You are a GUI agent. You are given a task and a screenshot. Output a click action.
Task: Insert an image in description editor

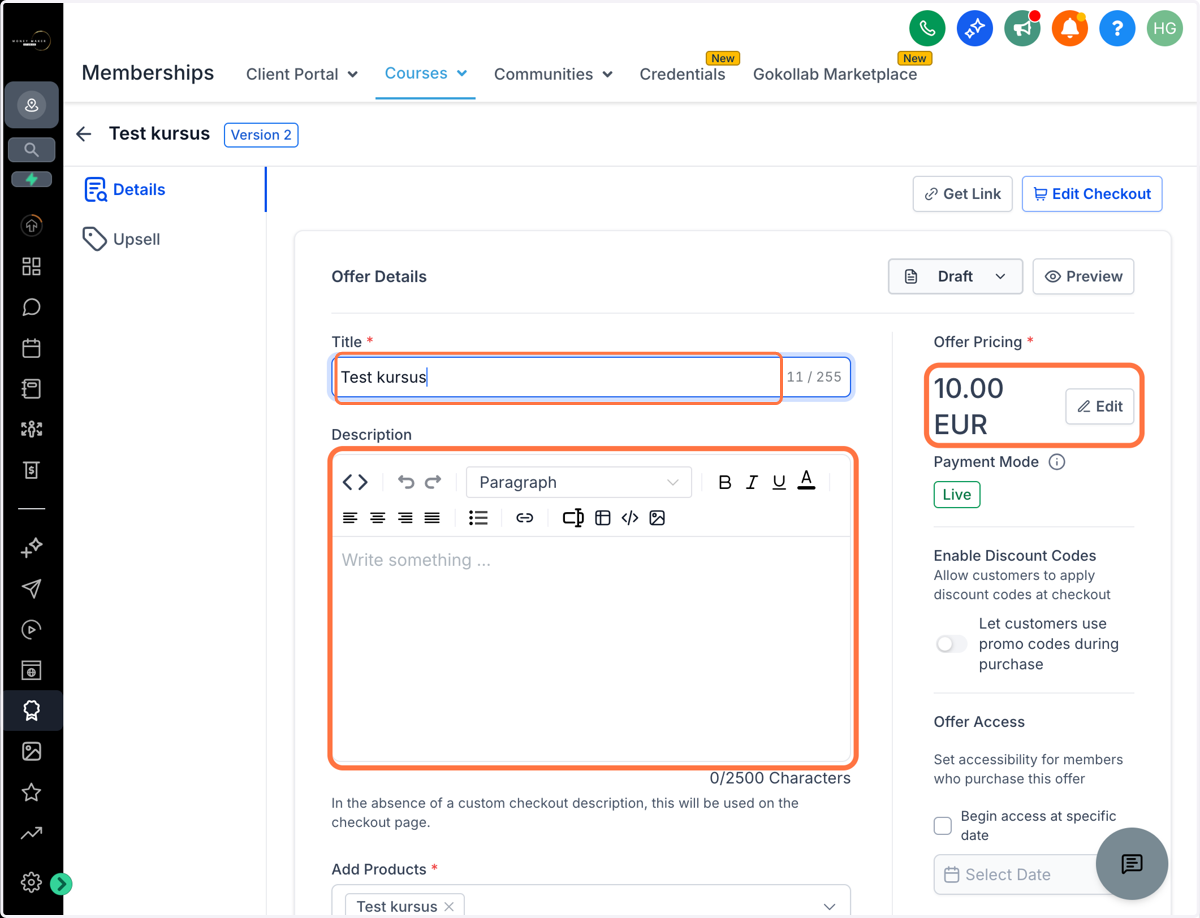(657, 518)
